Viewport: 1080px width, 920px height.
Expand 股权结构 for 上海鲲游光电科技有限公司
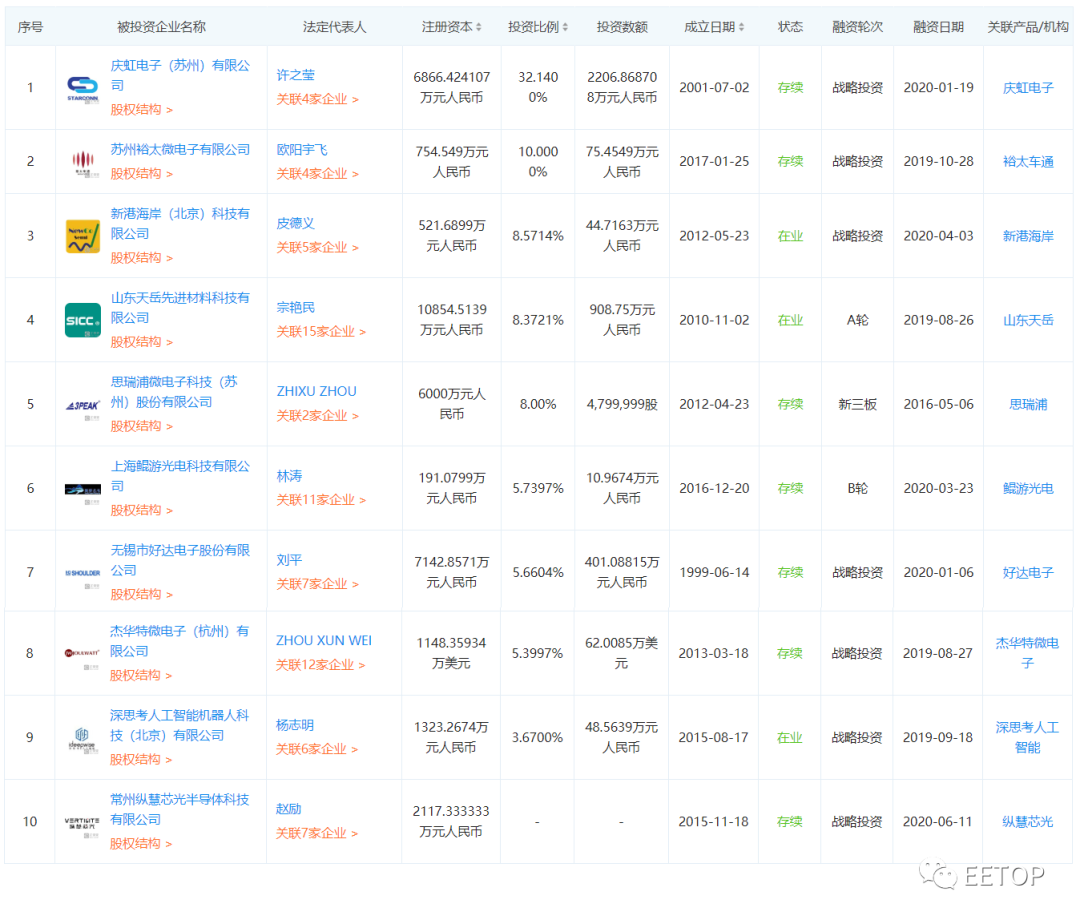click(142, 511)
